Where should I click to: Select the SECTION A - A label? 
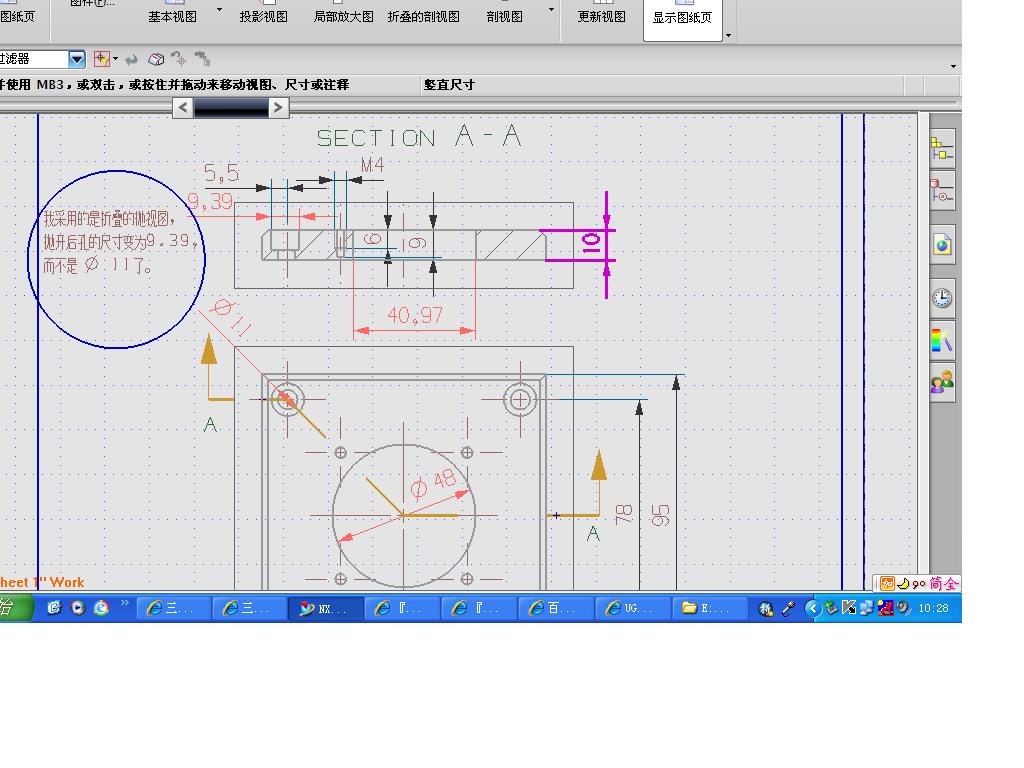coord(419,136)
